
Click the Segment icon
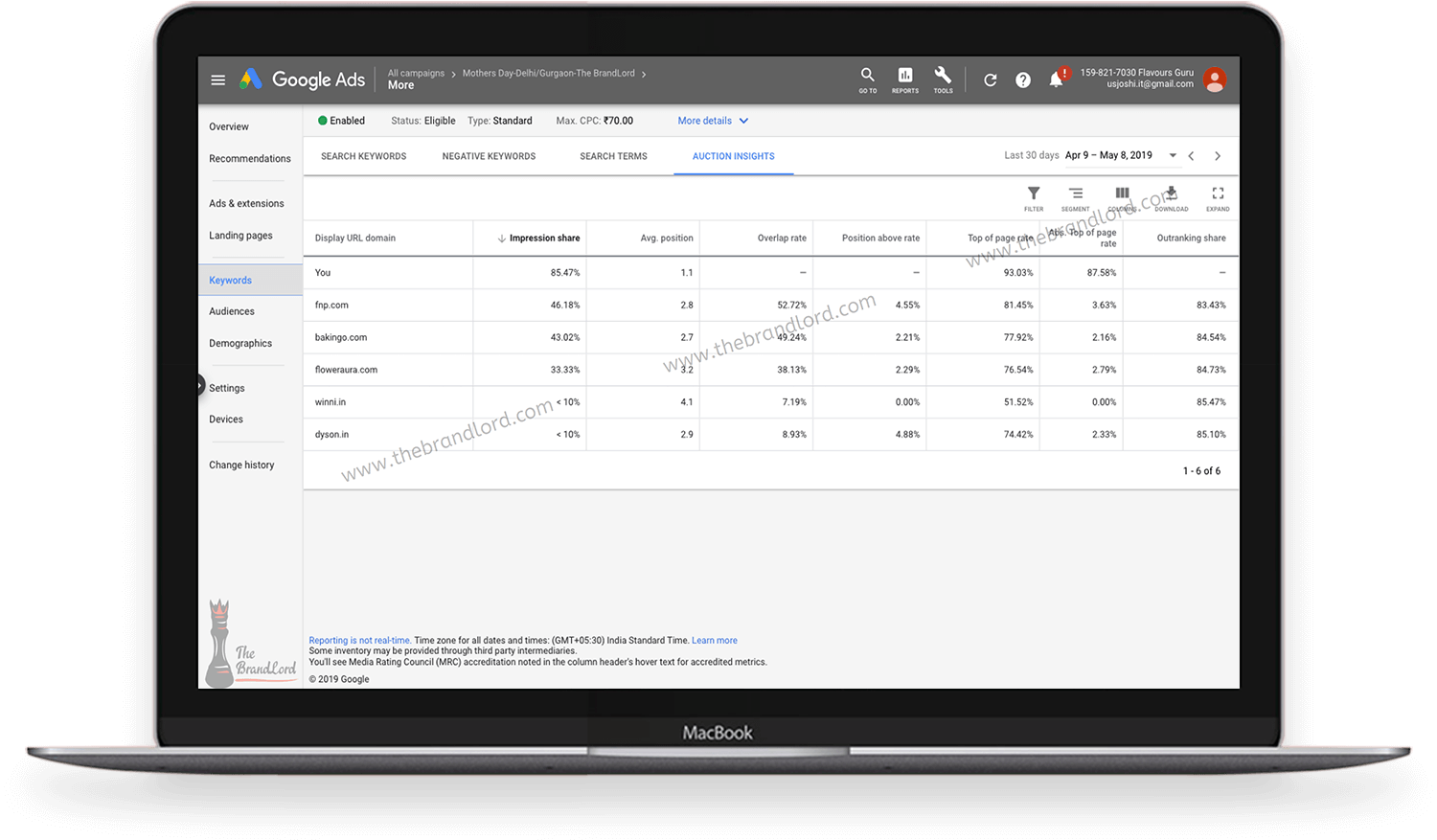1075,198
